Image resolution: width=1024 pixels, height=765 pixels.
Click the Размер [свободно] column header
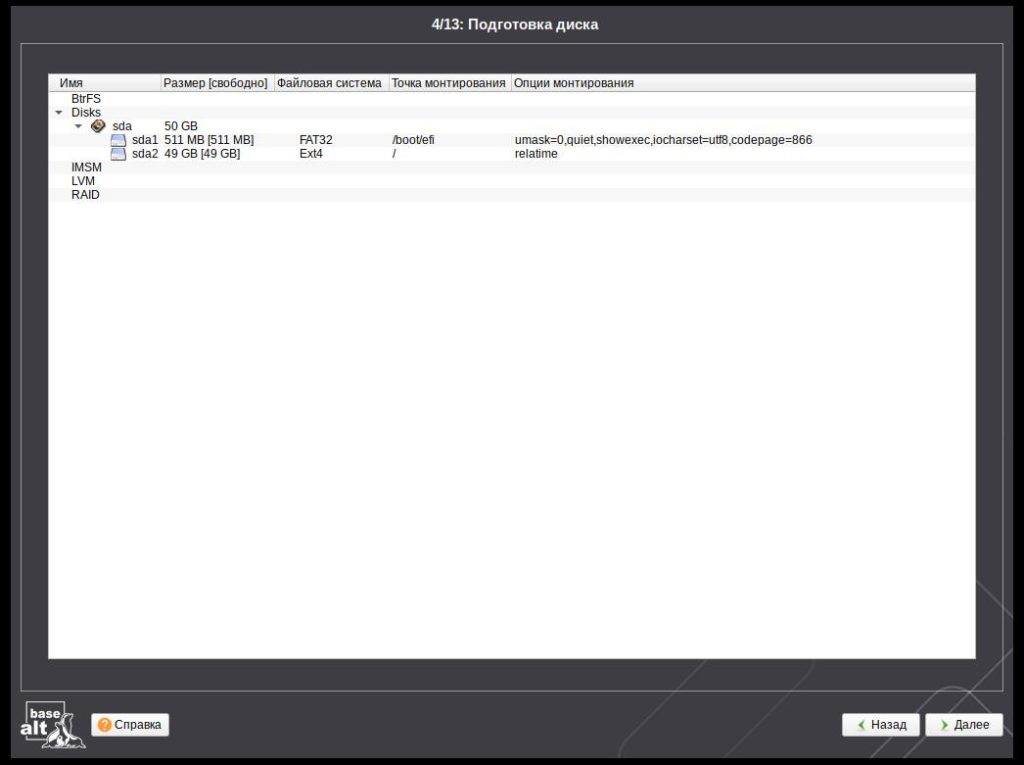(x=216, y=83)
